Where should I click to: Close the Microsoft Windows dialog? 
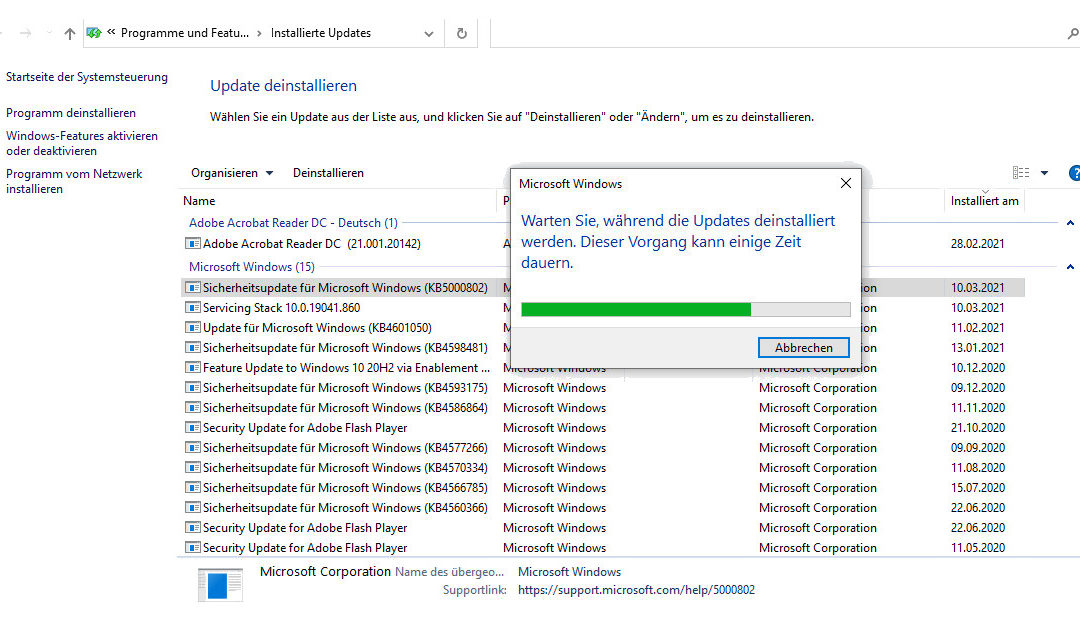846,183
